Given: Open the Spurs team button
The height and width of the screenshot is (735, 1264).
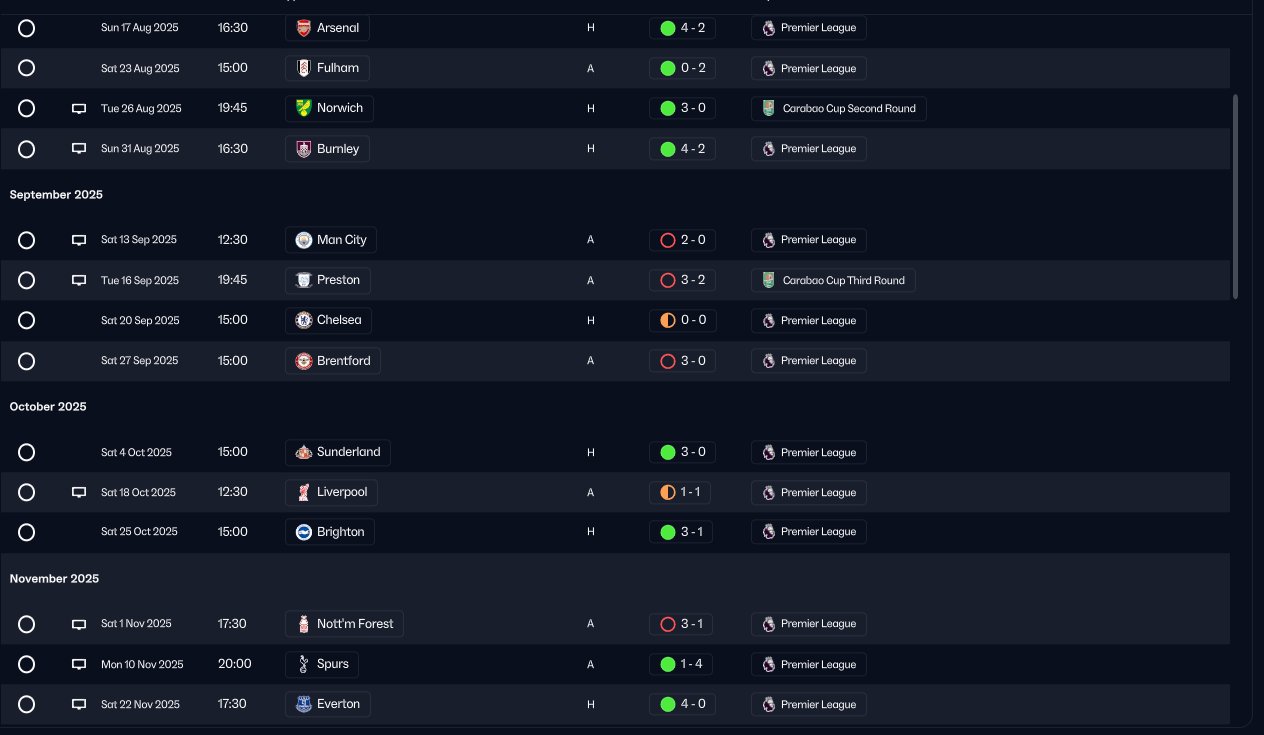Looking at the screenshot, I should (x=322, y=664).
